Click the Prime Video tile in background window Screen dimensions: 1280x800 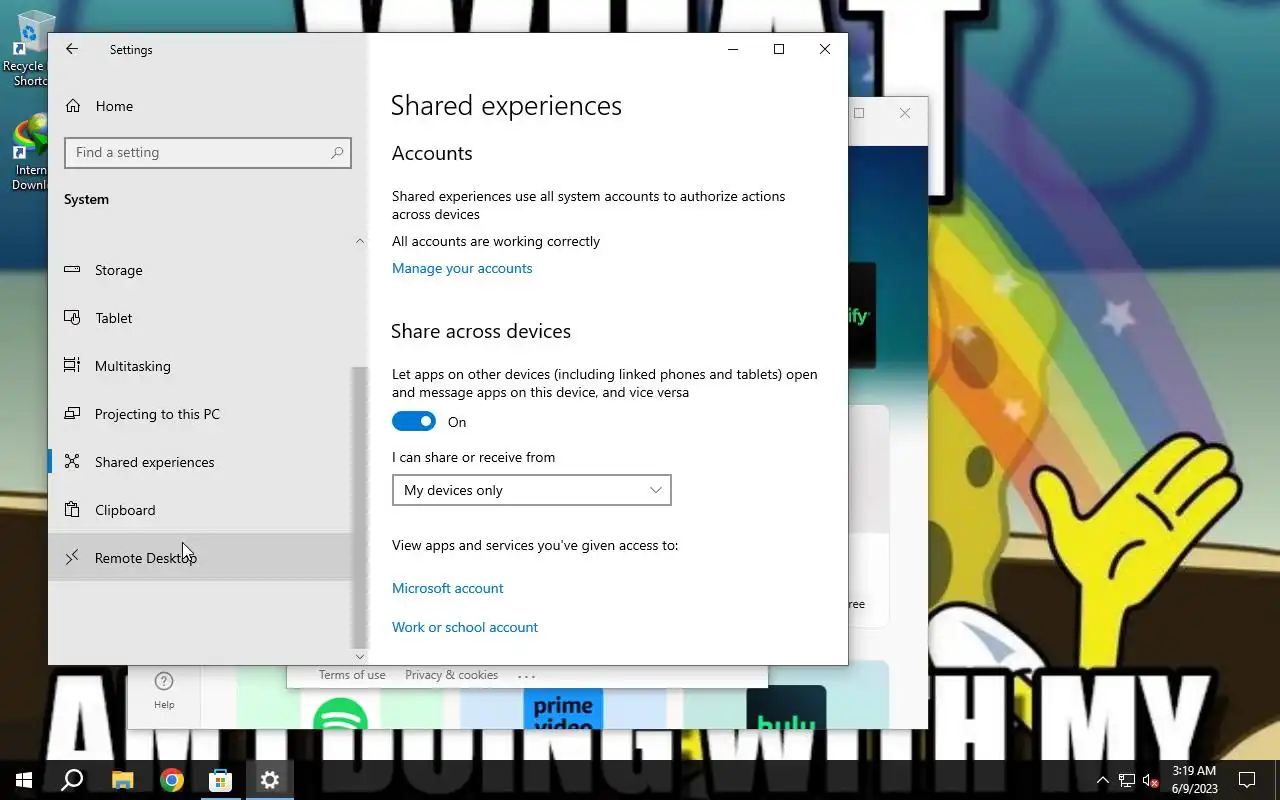tap(563, 708)
